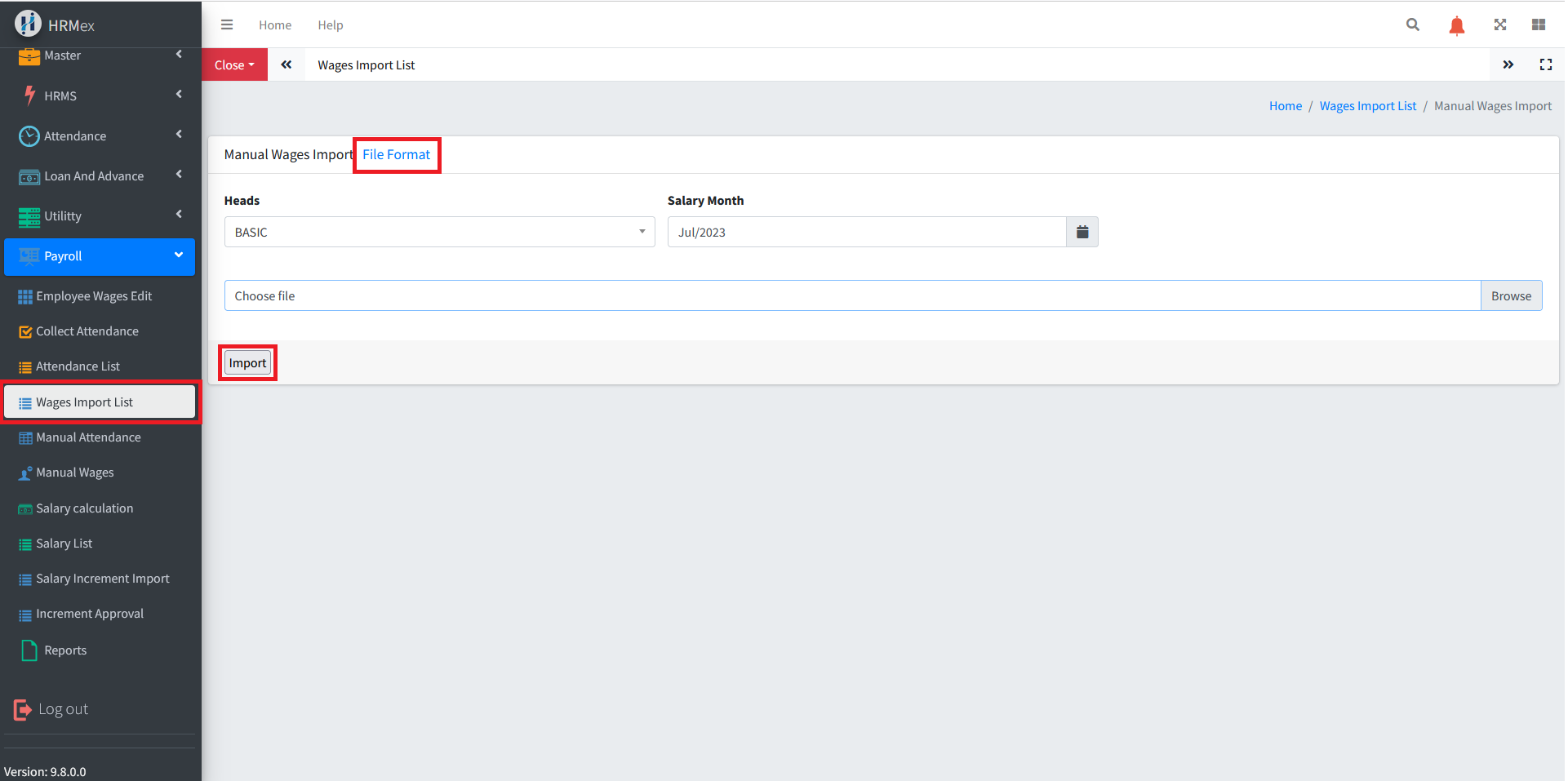Image resolution: width=1568 pixels, height=781 pixels.
Task: Expand the red Close dropdown
Action: click(x=234, y=64)
